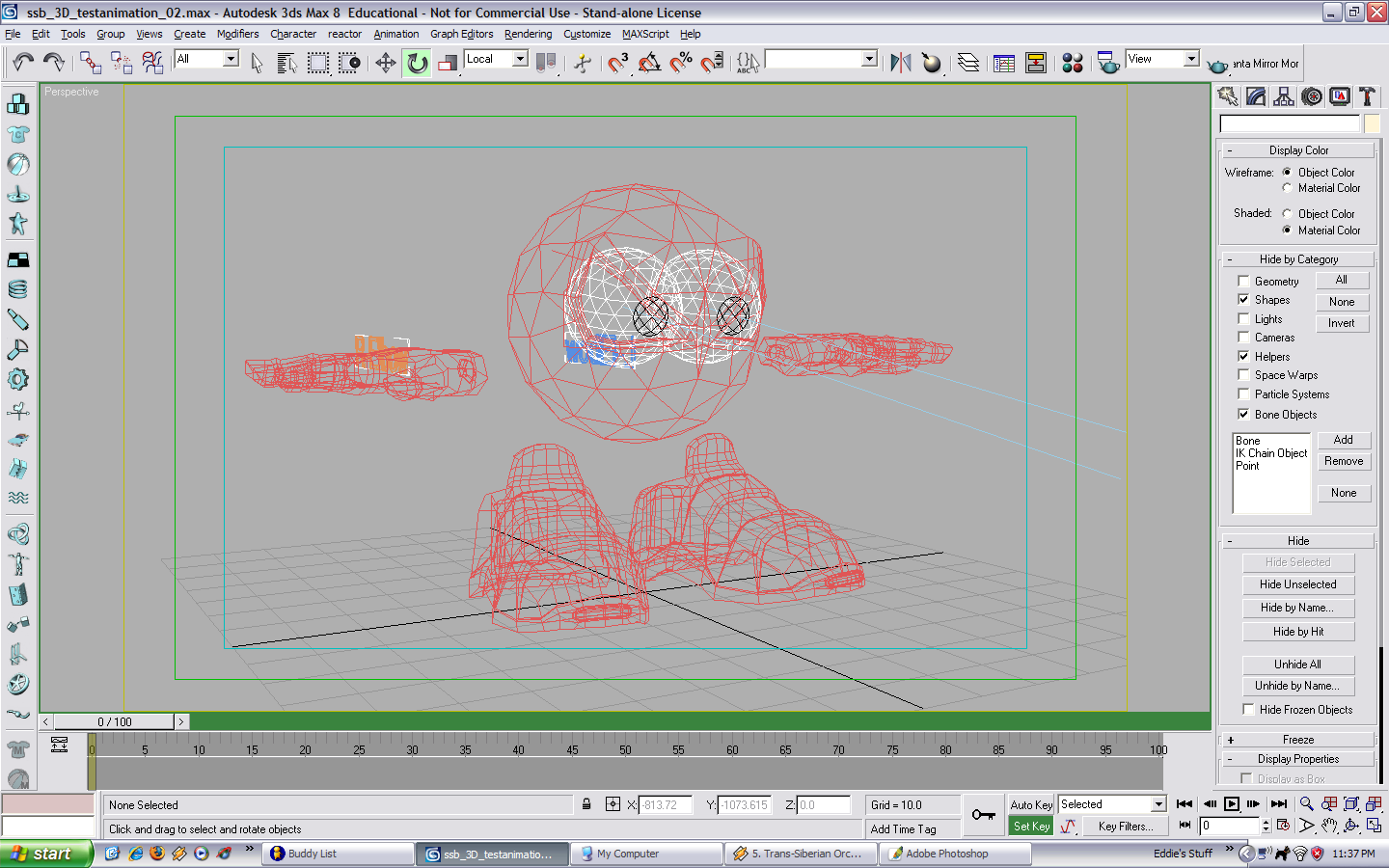Click the Mirror tool icon
The height and width of the screenshot is (868, 1389).
pos(901,64)
